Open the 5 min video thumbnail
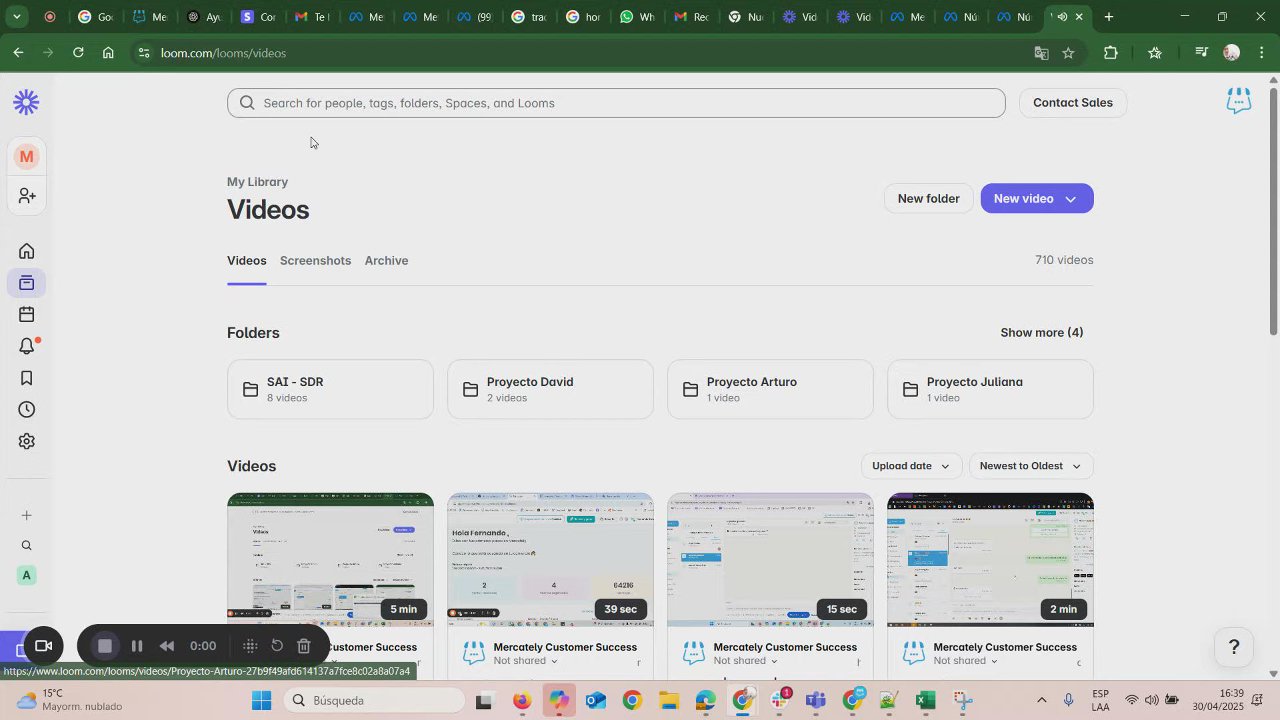 click(x=330, y=560)
